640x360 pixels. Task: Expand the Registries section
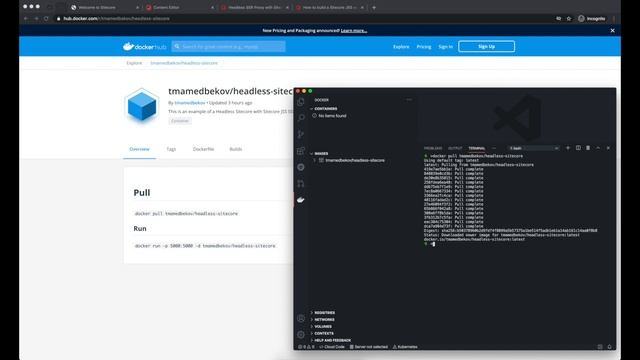[x=324, y=313]
